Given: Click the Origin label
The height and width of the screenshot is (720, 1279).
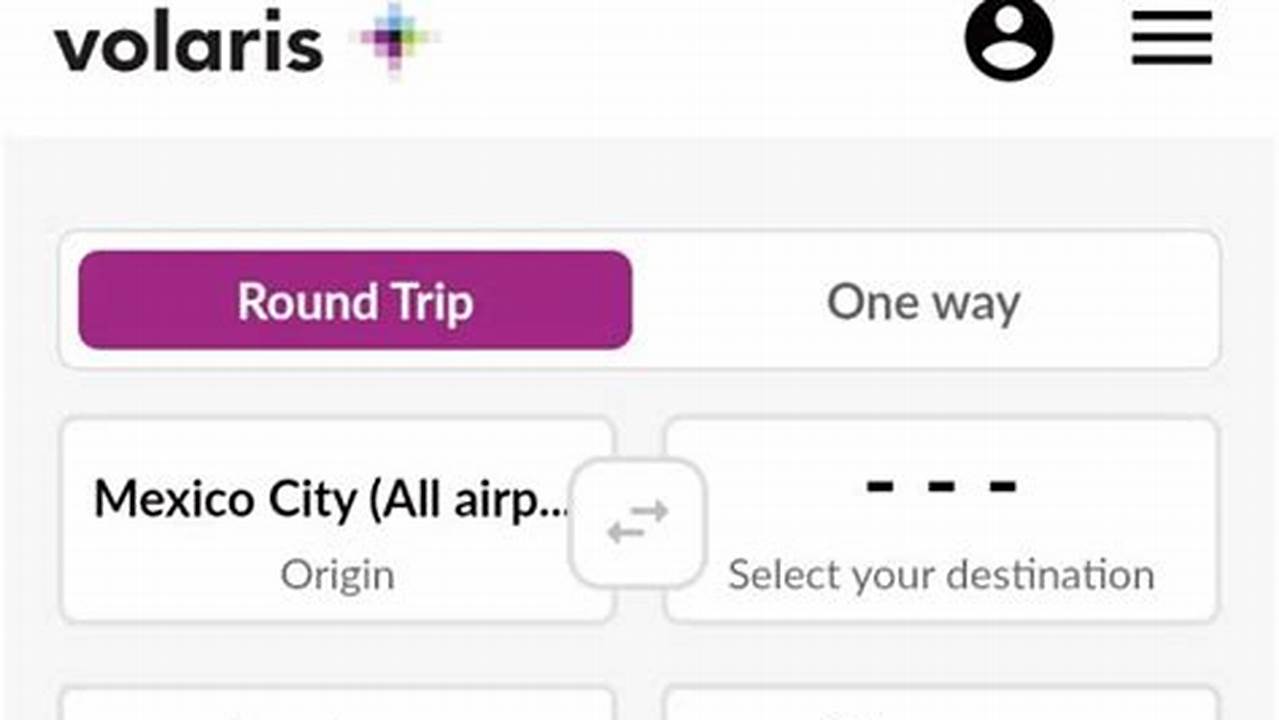Looking at the screenshot, I should point(339,573).
